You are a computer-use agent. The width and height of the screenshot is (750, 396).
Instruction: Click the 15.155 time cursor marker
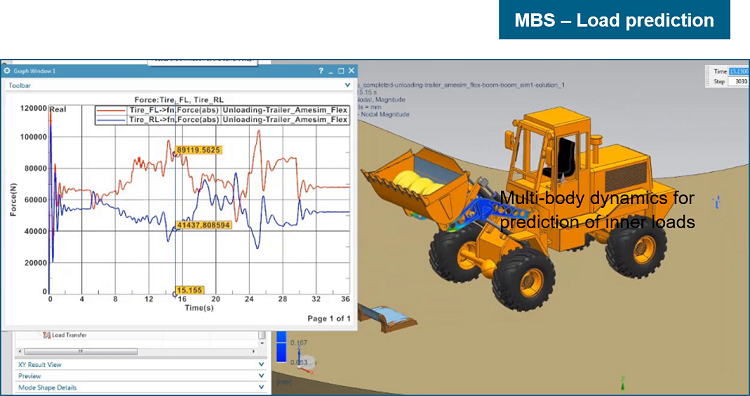click(190, 290)
